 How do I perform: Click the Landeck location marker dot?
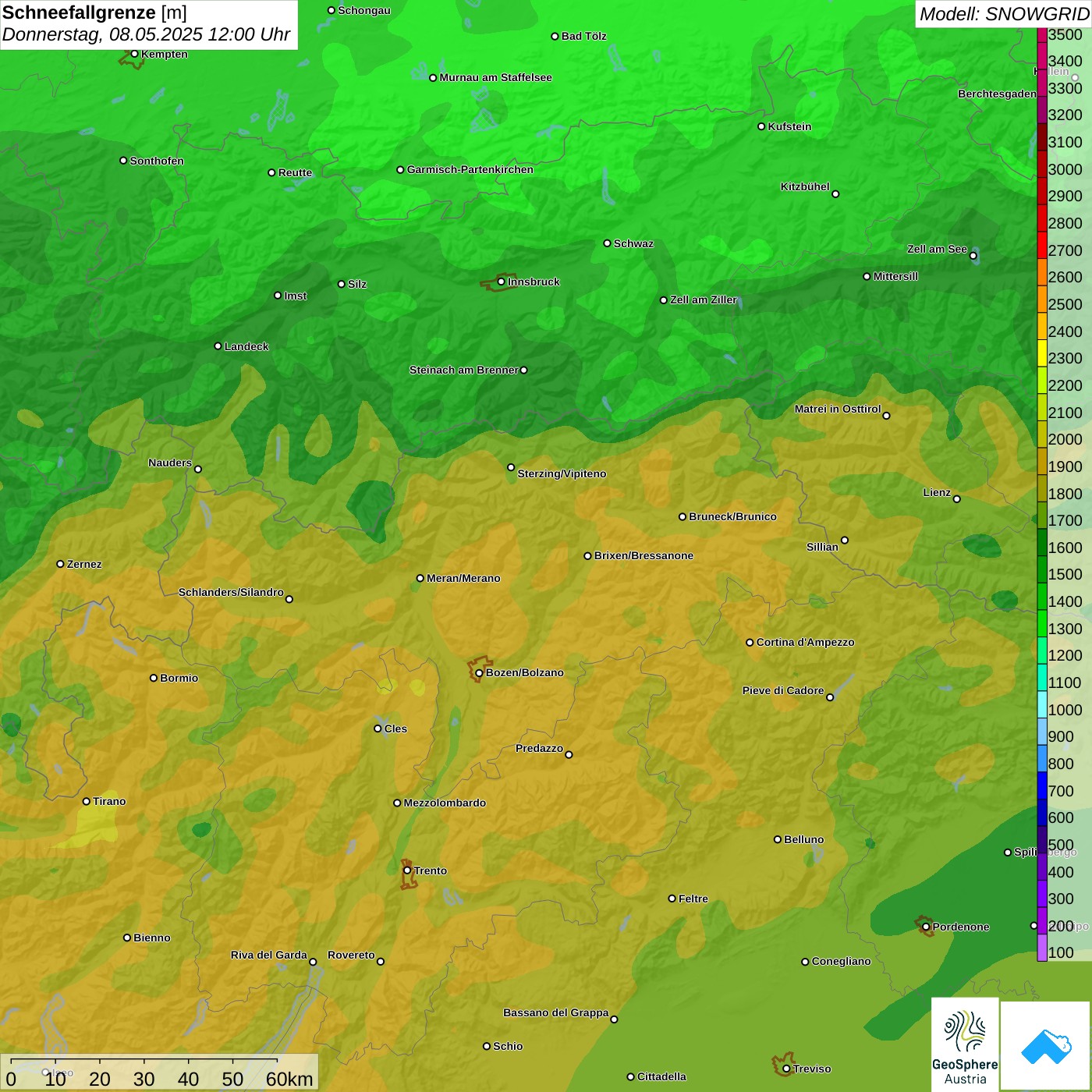pyautogui.click(x=218, y=346)
